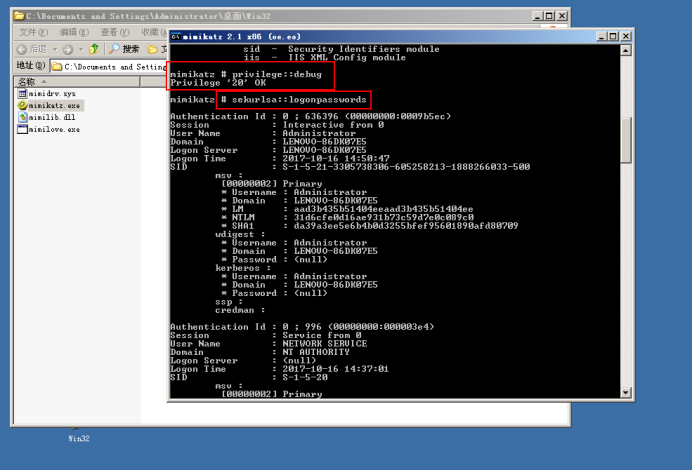Image resolution: width=692 pixels, height=471 pixels.
Task: Select the mimilove.exe file icon
Action: (x=23, y=129)
